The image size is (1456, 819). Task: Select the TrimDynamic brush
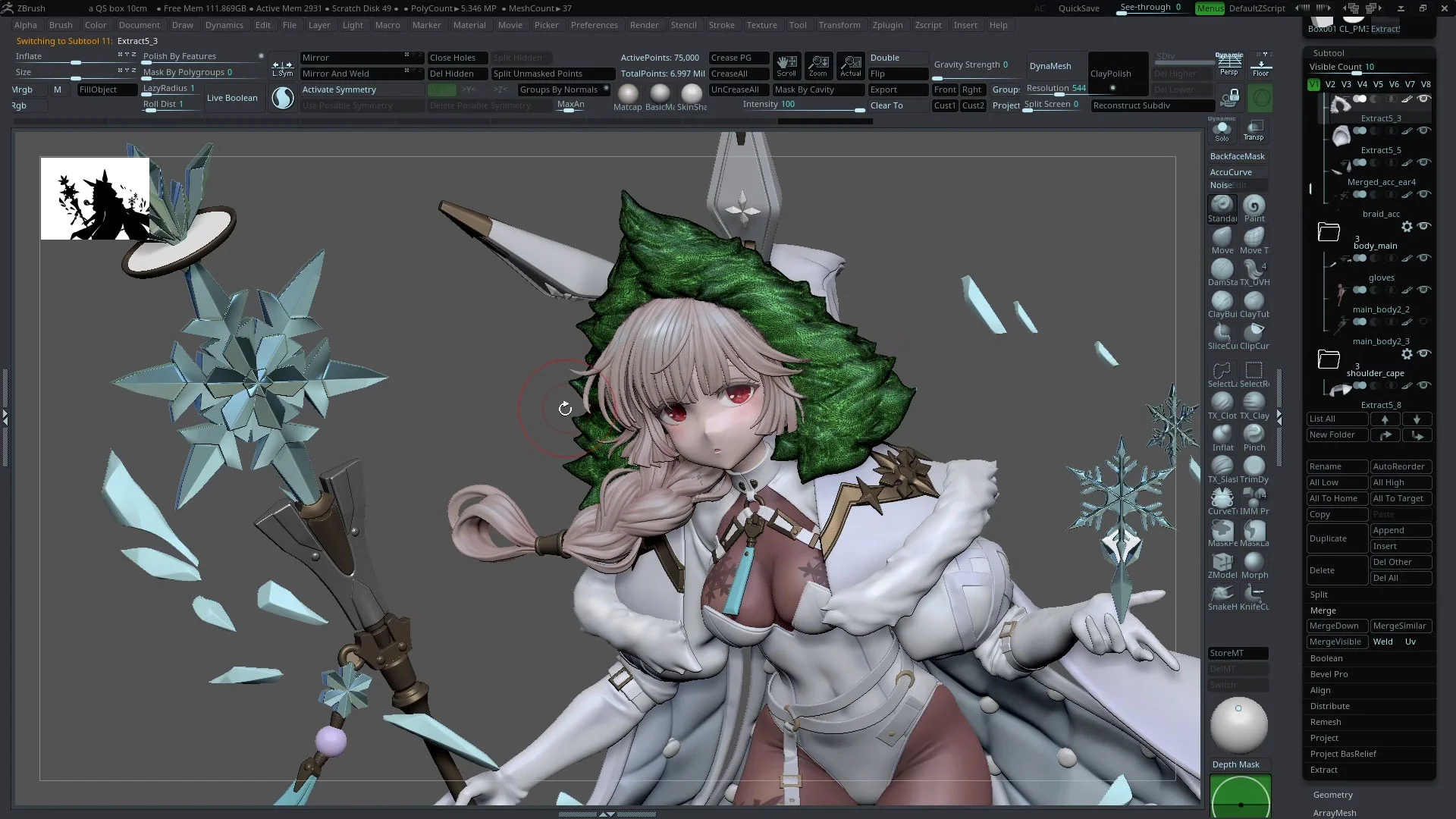pos(1254,469)
